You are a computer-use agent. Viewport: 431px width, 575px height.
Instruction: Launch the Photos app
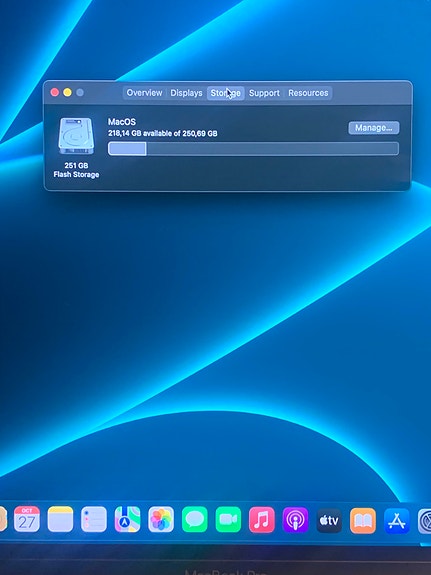(x=161, y=519)
